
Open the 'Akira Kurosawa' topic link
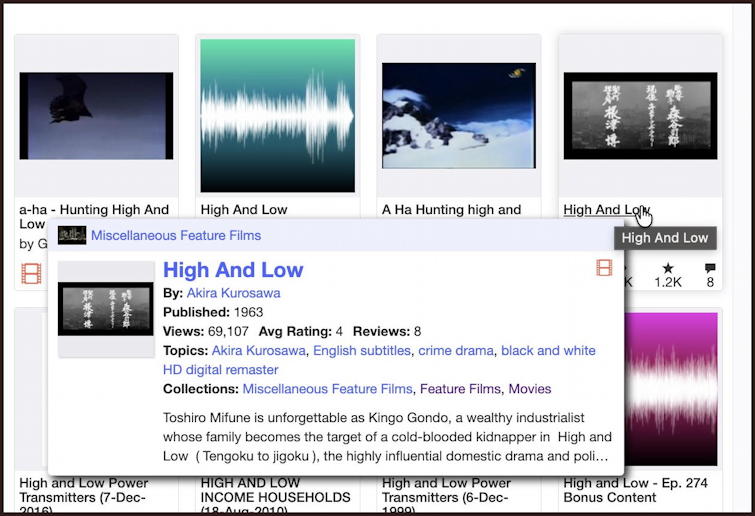(x=259, y=350)
